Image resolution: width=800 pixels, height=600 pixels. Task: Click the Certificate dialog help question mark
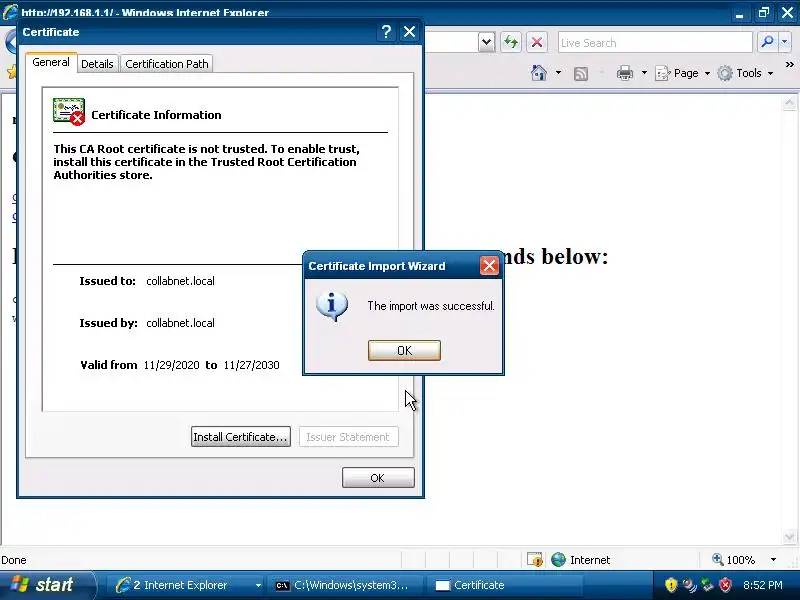coord(386,32)
